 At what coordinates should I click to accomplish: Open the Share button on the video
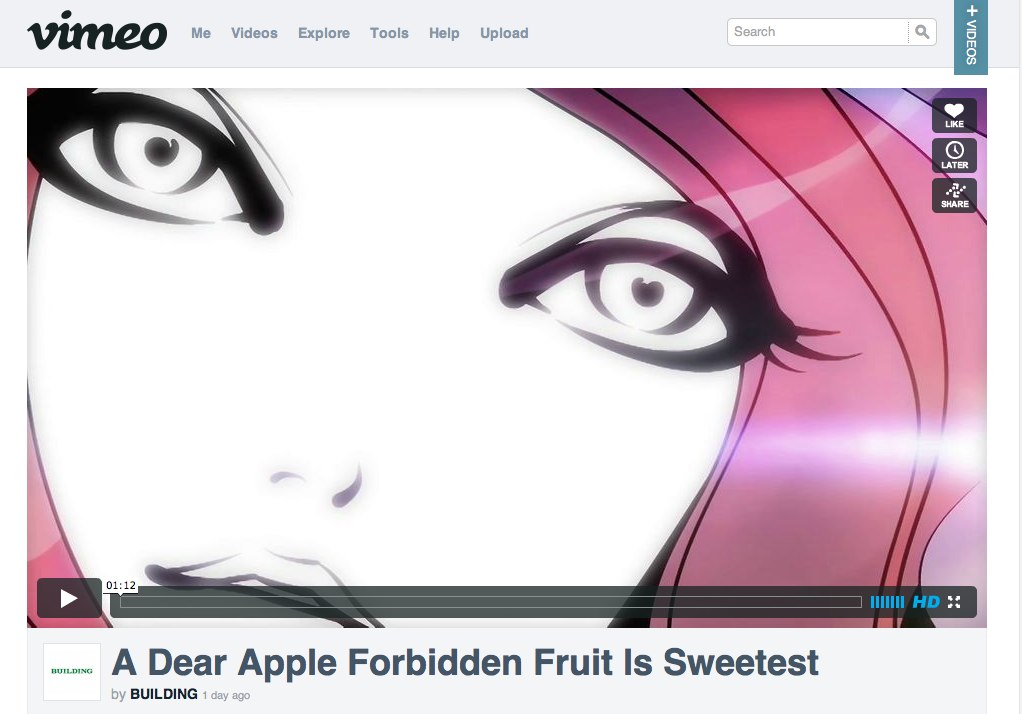coord(954,195)
